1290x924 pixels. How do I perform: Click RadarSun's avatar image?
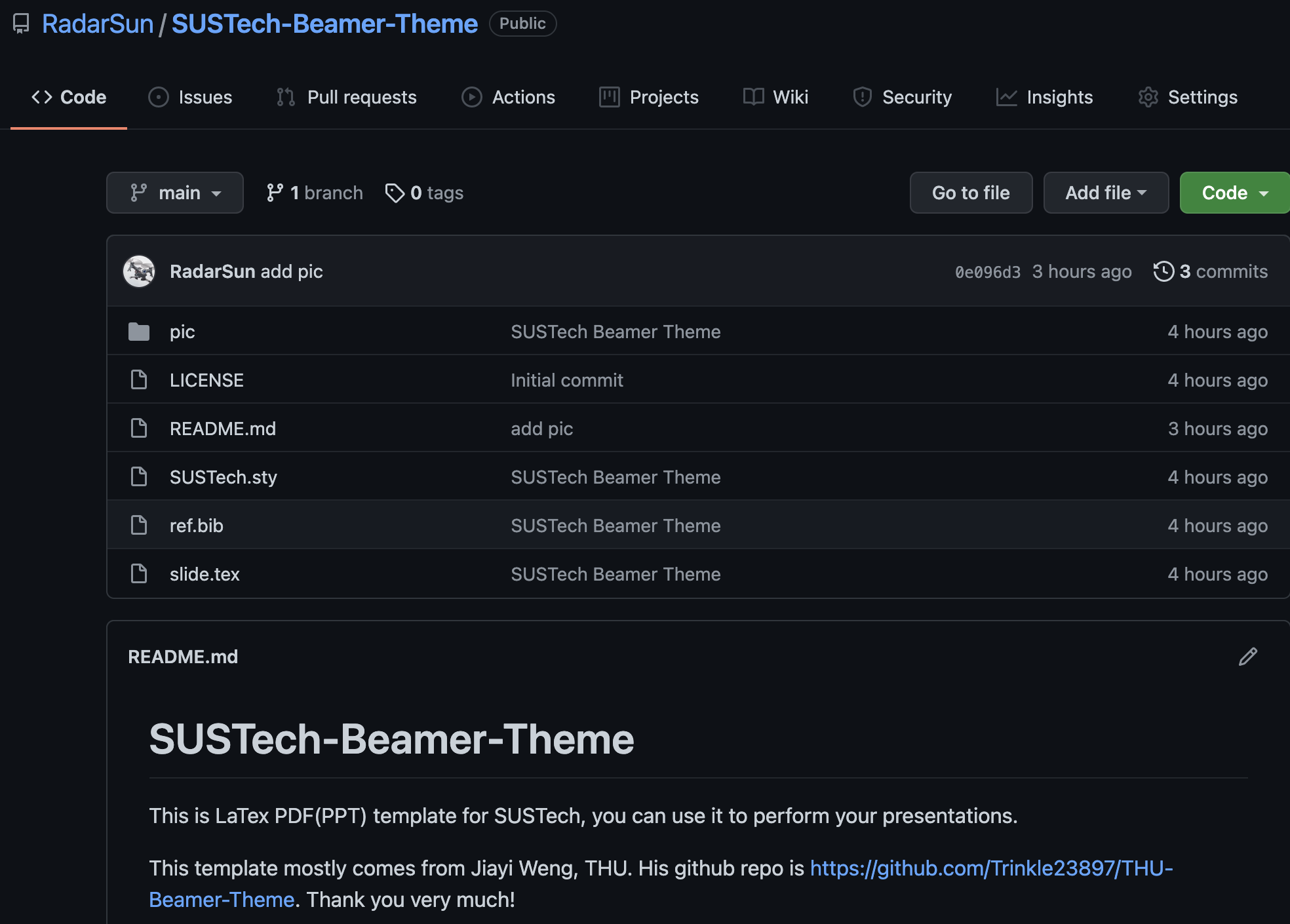139,271
